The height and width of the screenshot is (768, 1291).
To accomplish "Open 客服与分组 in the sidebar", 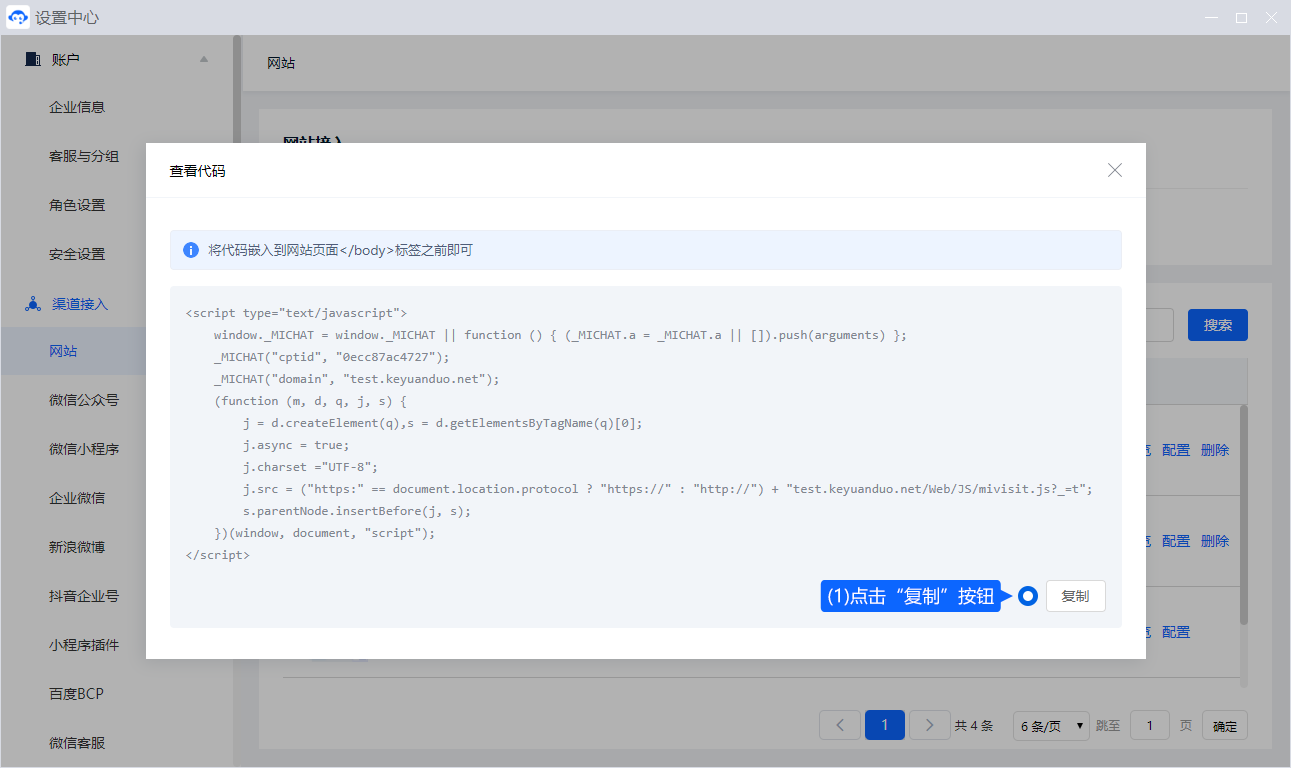I will (84, 156).
